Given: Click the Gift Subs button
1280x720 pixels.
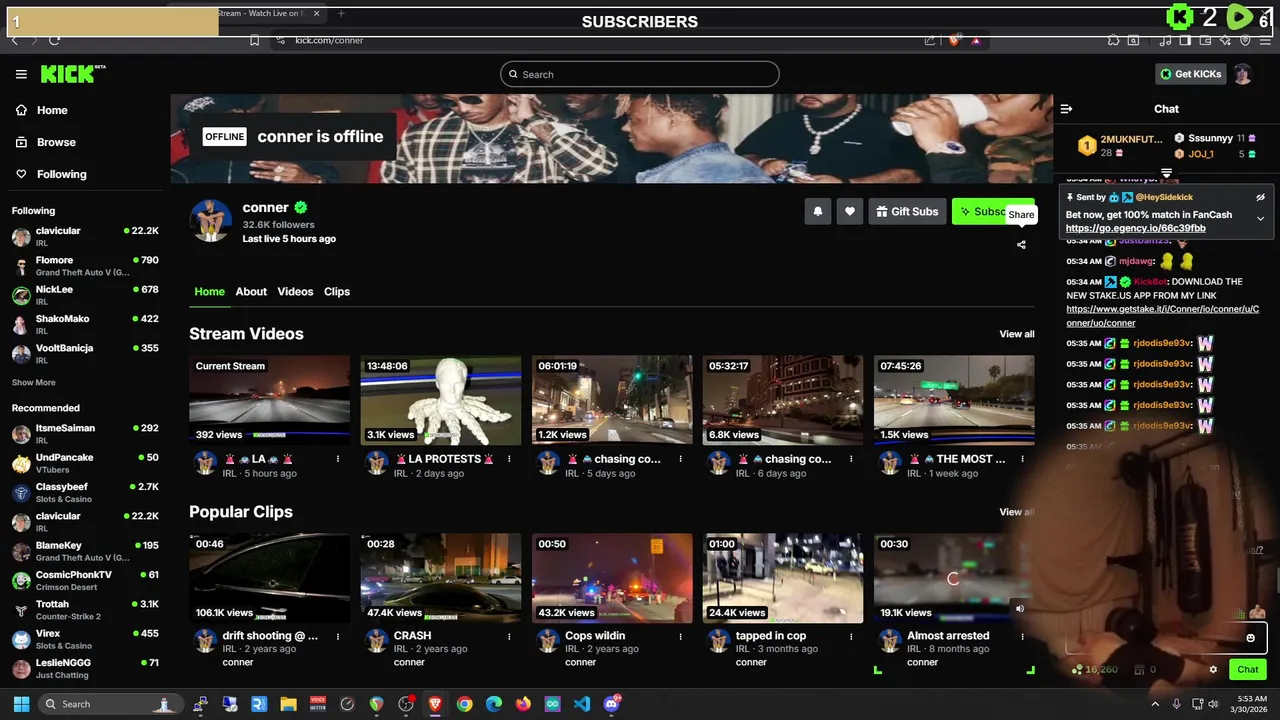Looking at the screenshot, I should click(907, 211).
